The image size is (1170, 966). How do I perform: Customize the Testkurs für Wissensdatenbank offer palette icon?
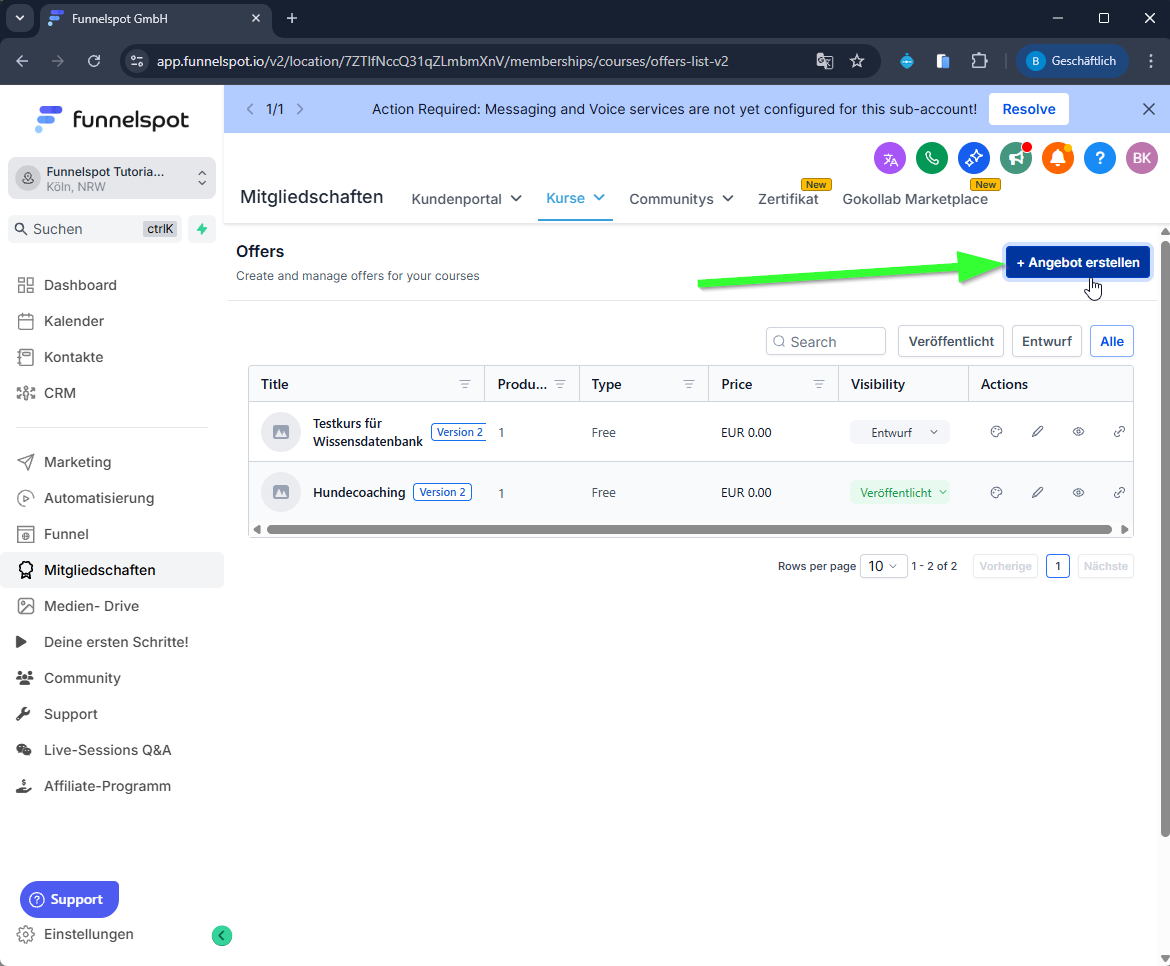pyautogui.click(x=996, y=432)
